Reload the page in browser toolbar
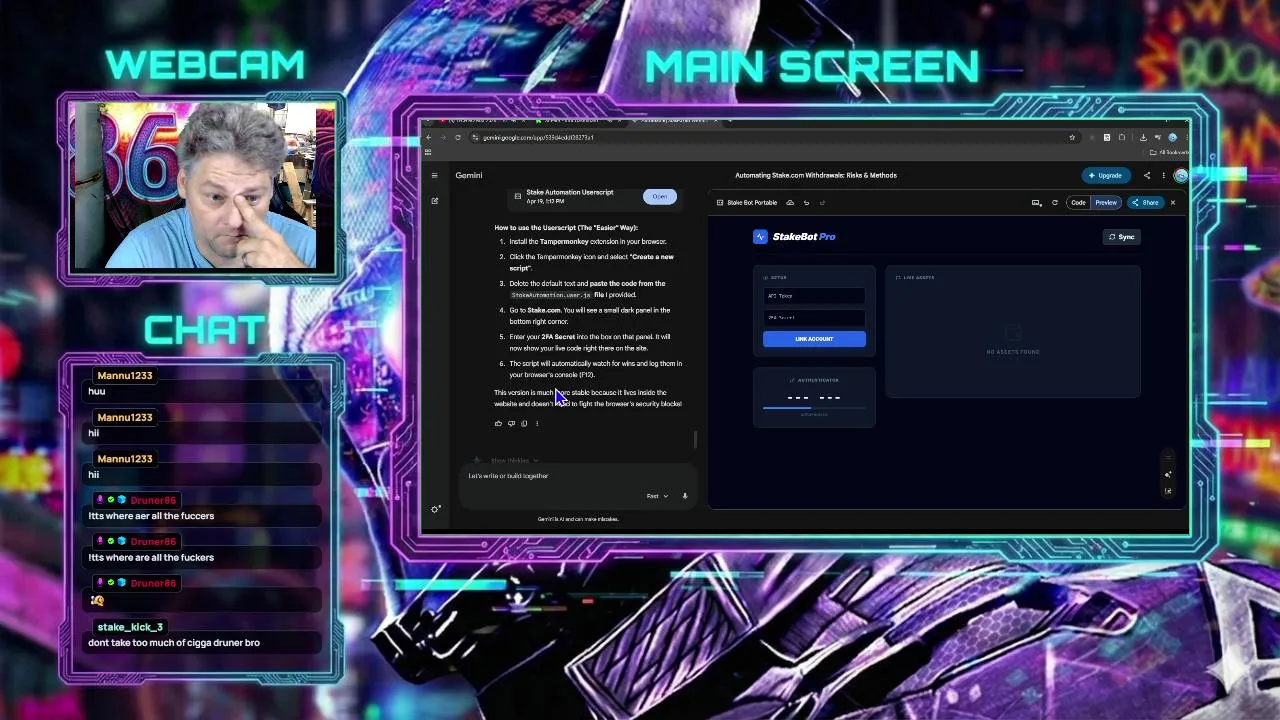 coord(458,137)
